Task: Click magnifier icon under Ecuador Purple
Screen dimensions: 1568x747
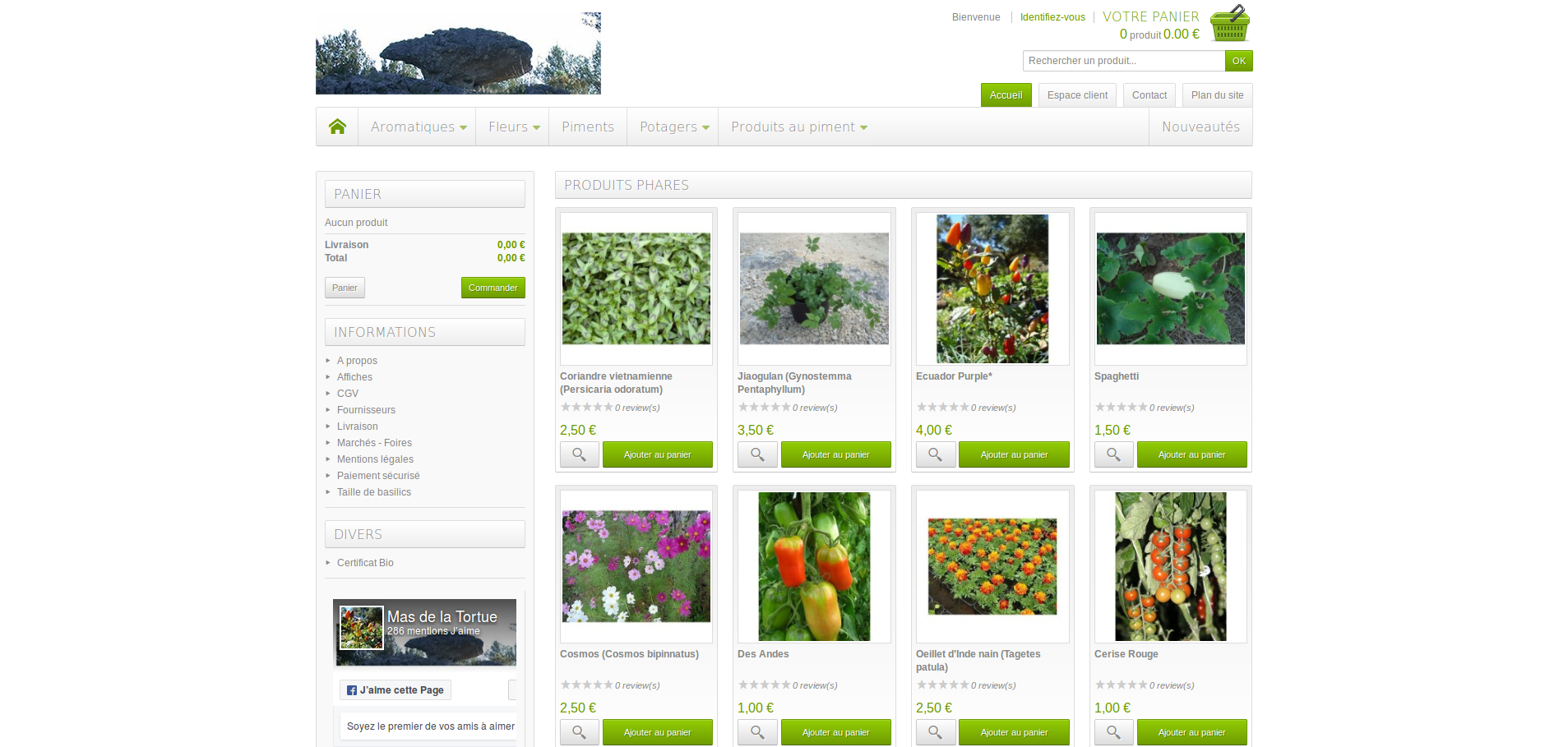Action: point(936,454)
